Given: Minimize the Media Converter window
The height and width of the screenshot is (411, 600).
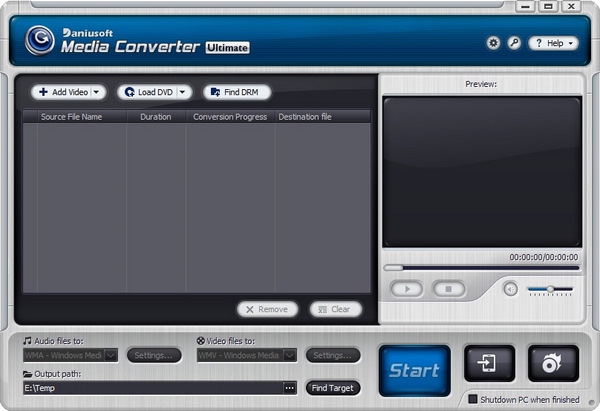Looking at the screenshot, I should 525,7.
